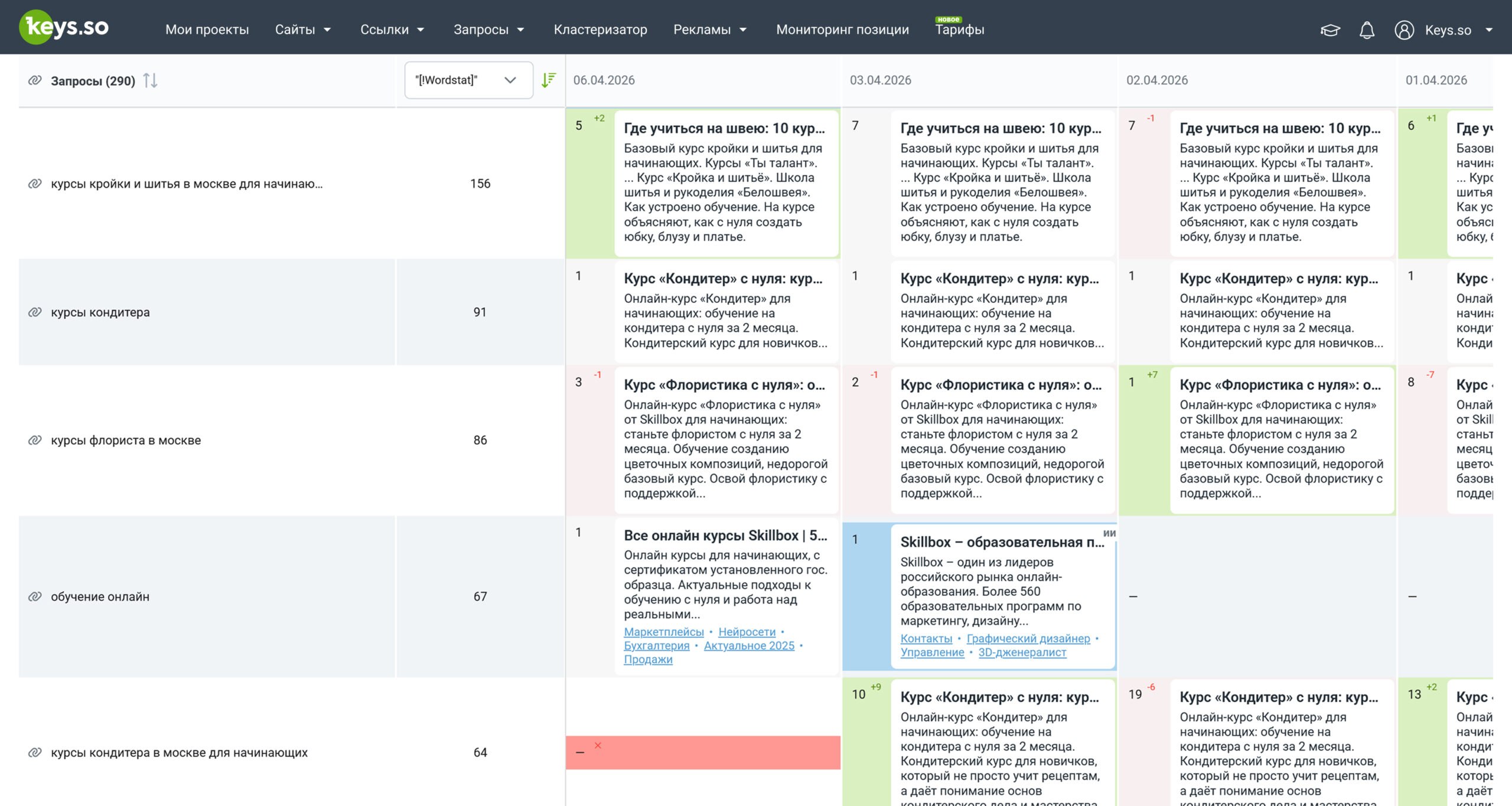Open 06.04.2026 snippet Где учиться на швею
1512x806 pixels.
tap(726, 183)
